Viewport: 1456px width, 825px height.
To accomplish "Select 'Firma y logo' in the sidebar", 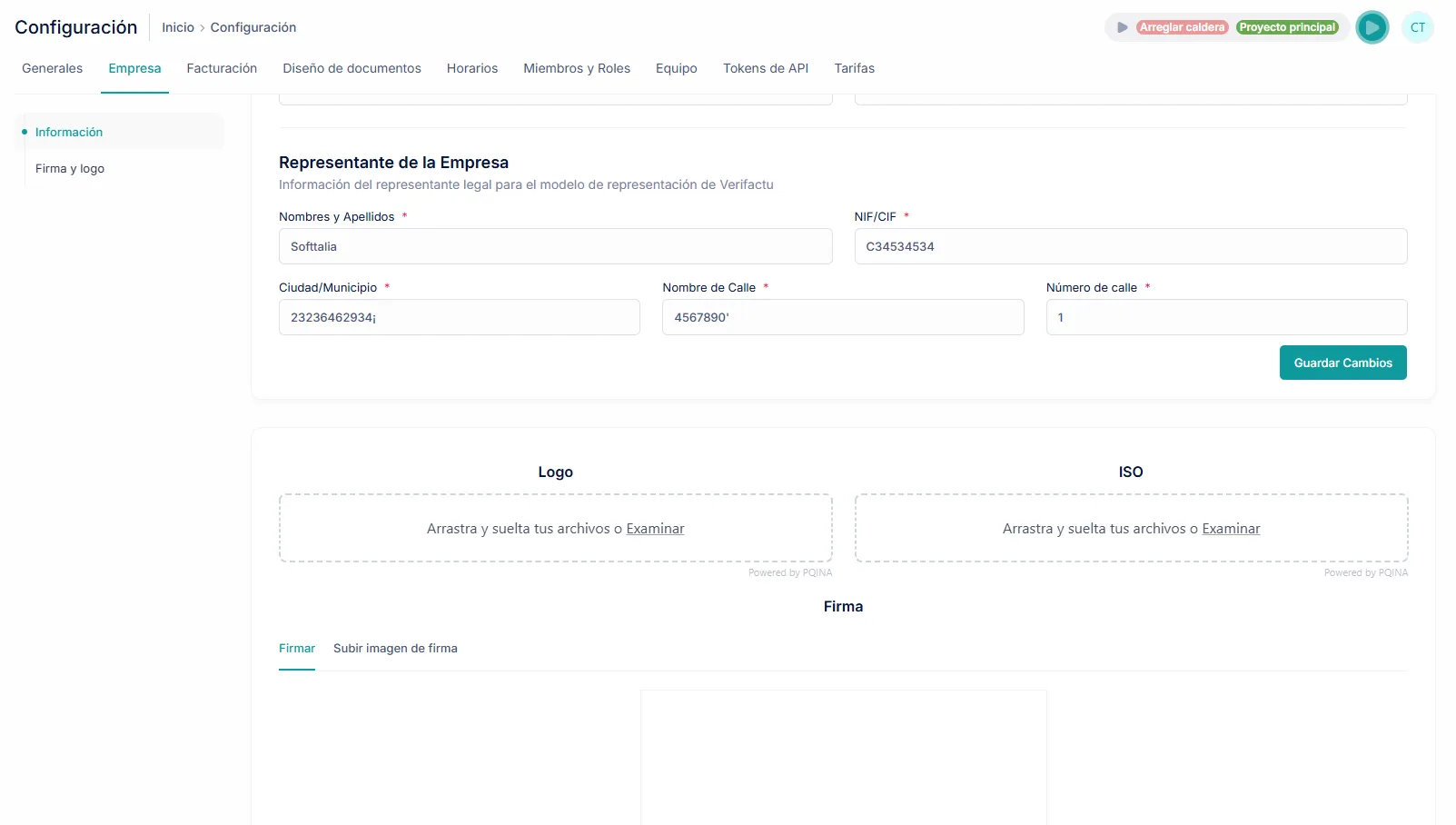I will coord(70,168).
